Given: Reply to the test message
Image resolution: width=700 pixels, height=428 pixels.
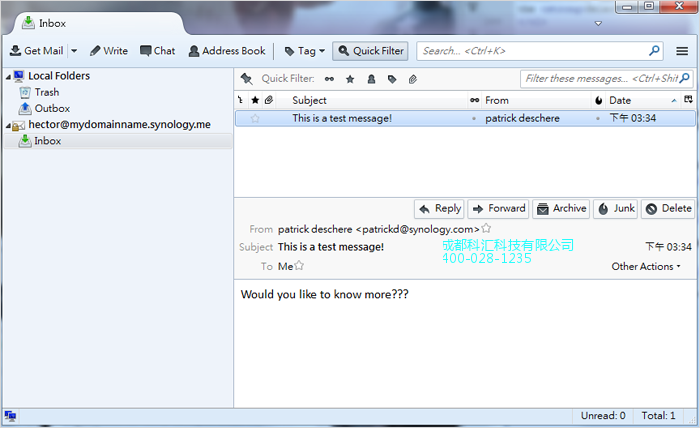Looking at the screenshot, I should [x=439, y=209].
